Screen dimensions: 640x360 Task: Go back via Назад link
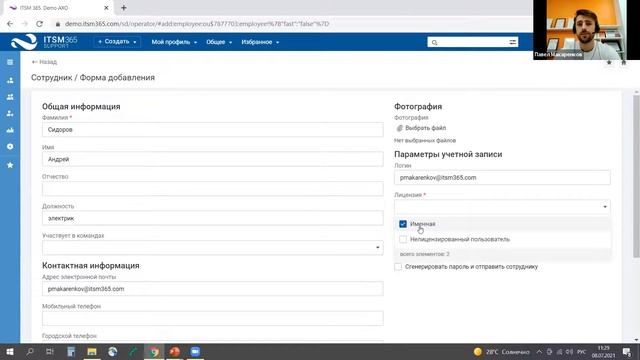pos(44,62)
